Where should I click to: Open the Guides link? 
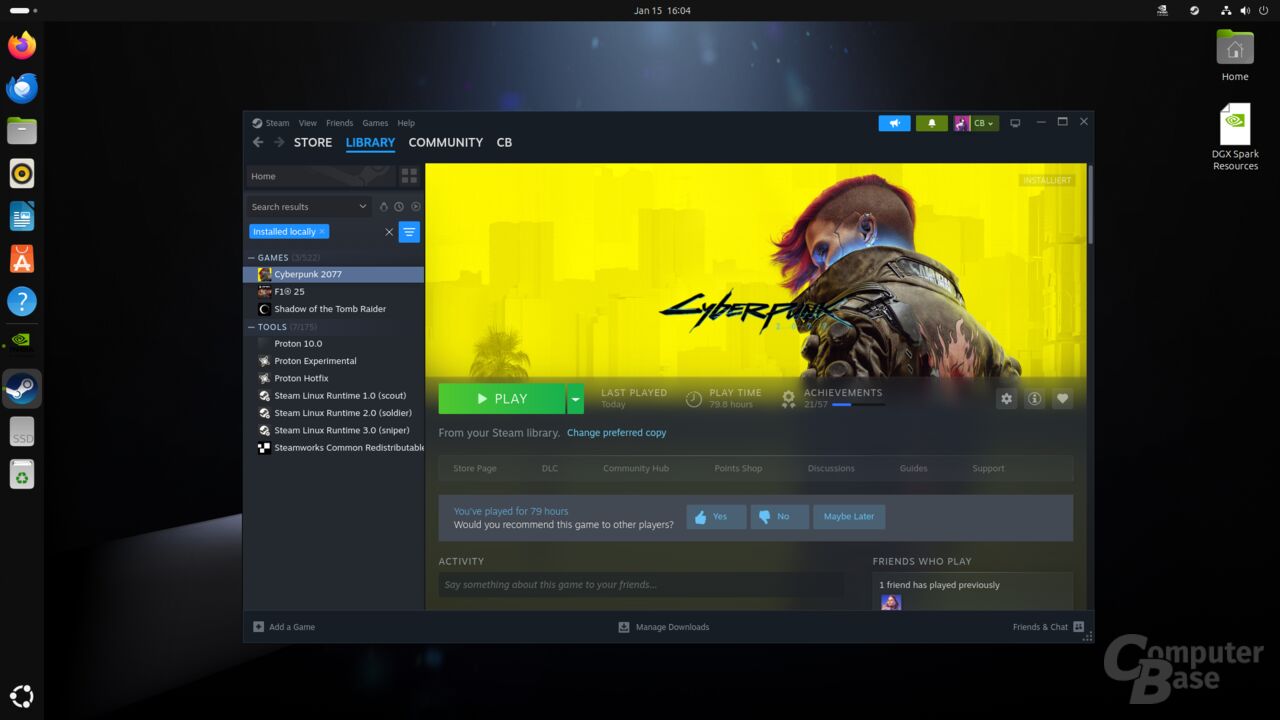coord(913,468)
